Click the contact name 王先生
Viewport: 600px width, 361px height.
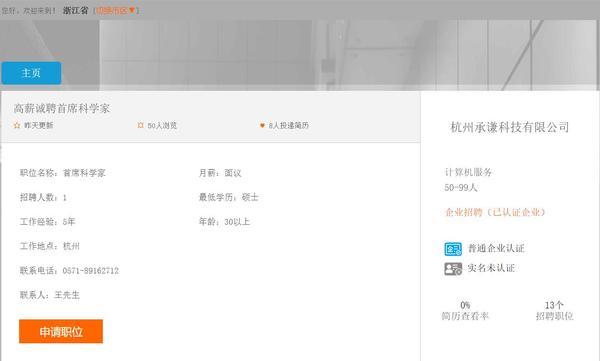pyautogui.click(x=67, y=295)
